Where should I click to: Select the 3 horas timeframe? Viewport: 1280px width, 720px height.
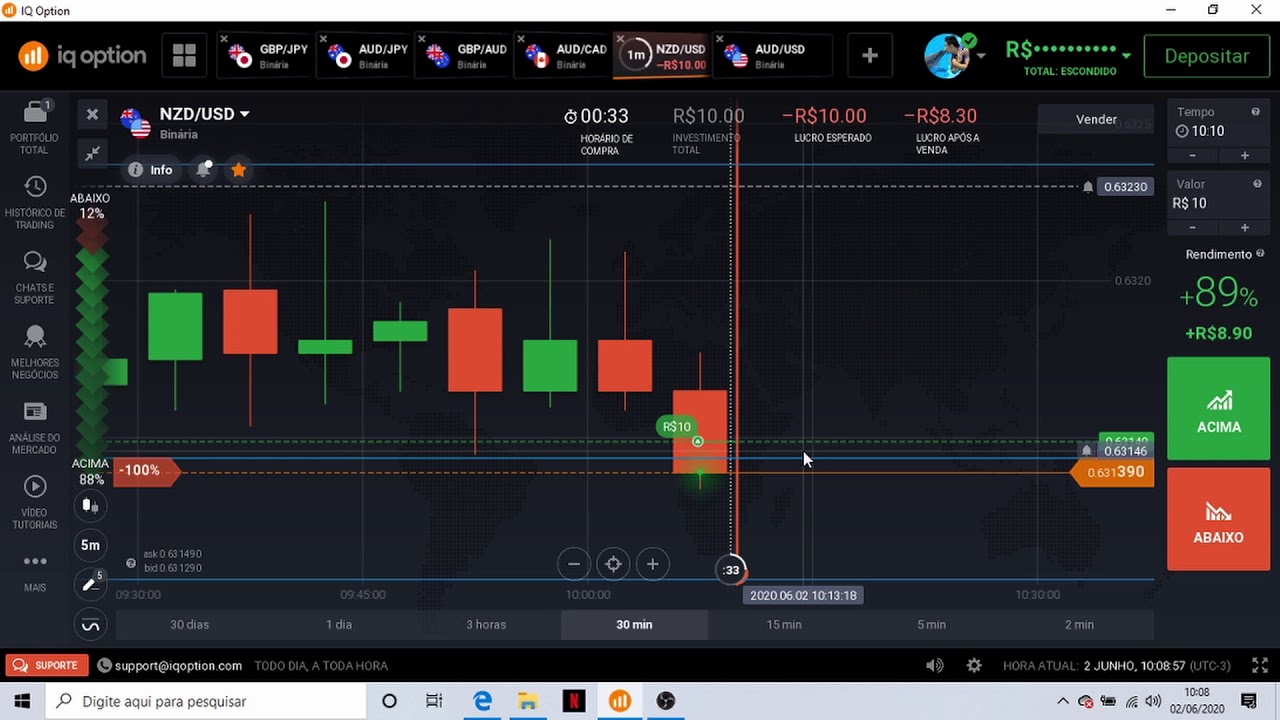click(x=486, y=624)
